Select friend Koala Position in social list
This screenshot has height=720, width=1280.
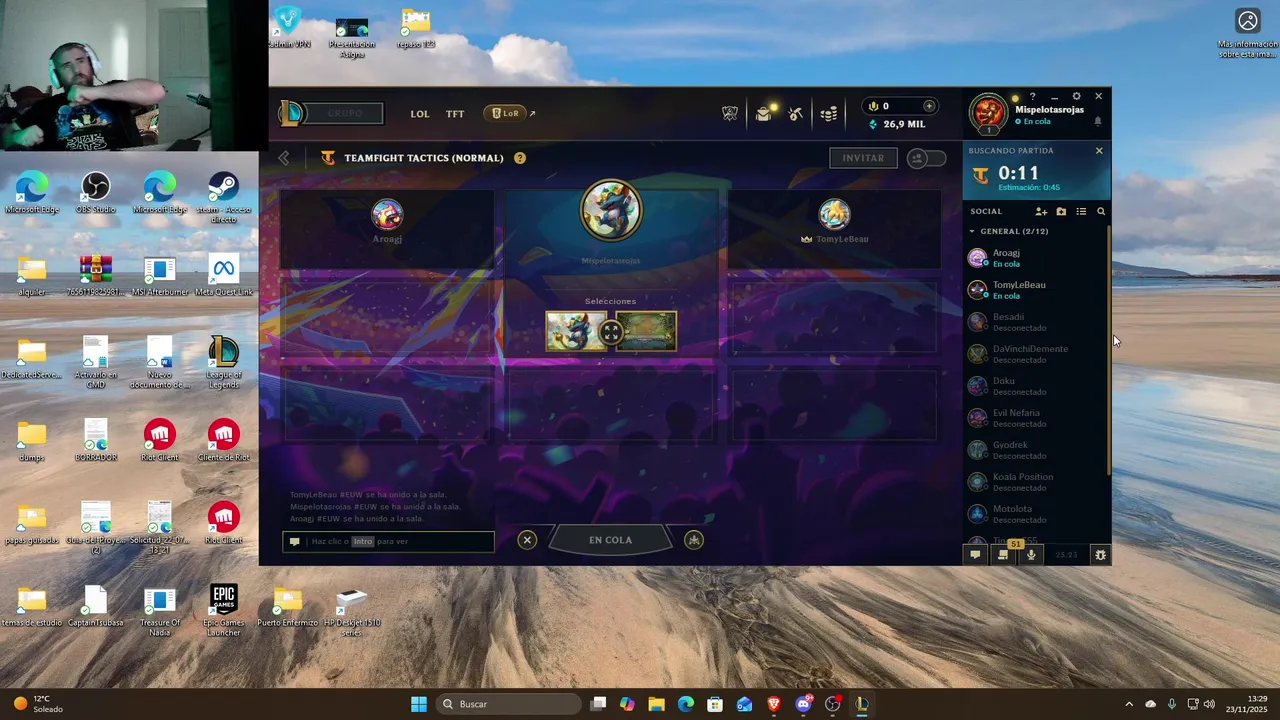click(x=1036, y=482)
